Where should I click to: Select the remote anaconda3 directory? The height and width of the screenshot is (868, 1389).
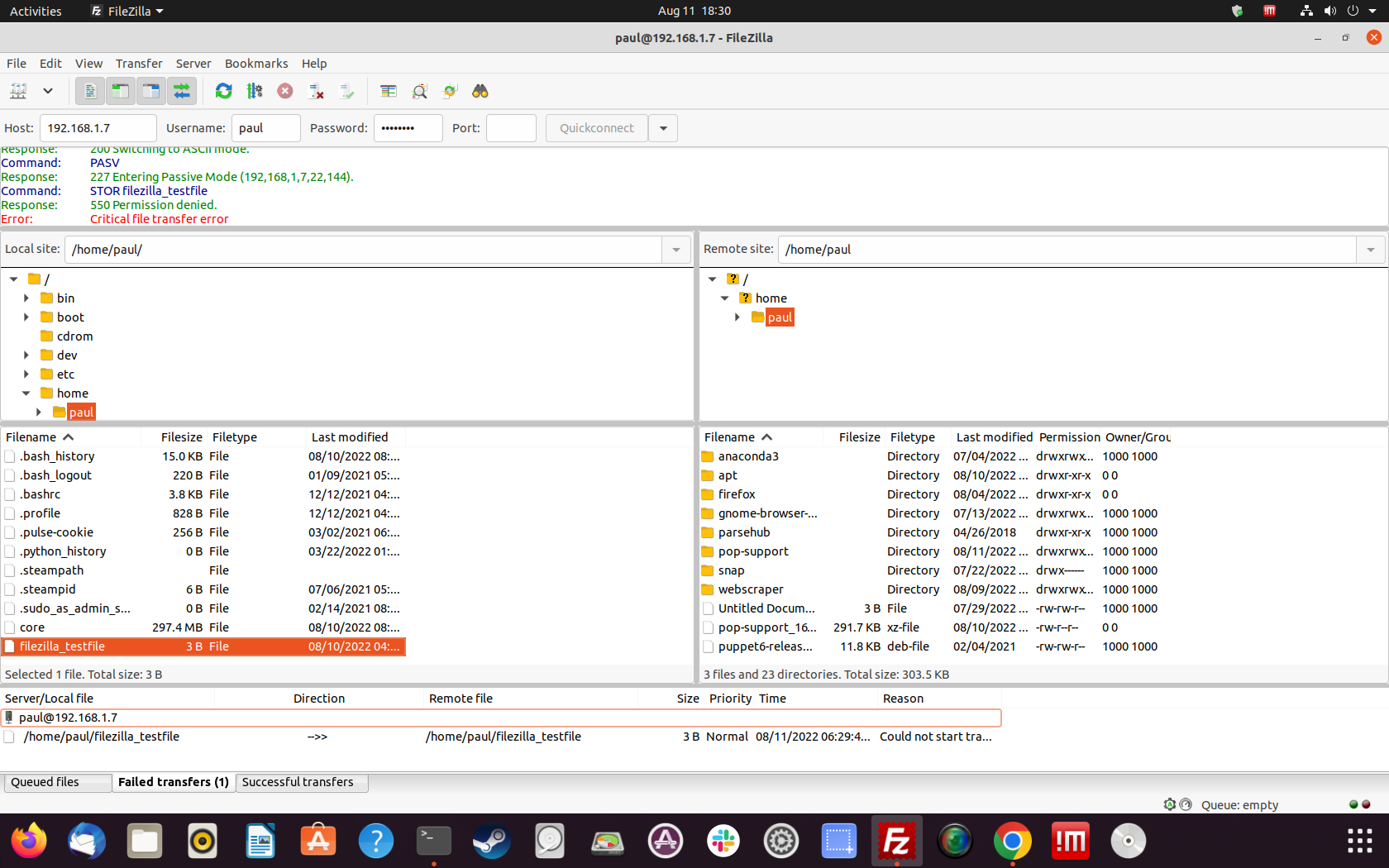click(x=934, y=456)
